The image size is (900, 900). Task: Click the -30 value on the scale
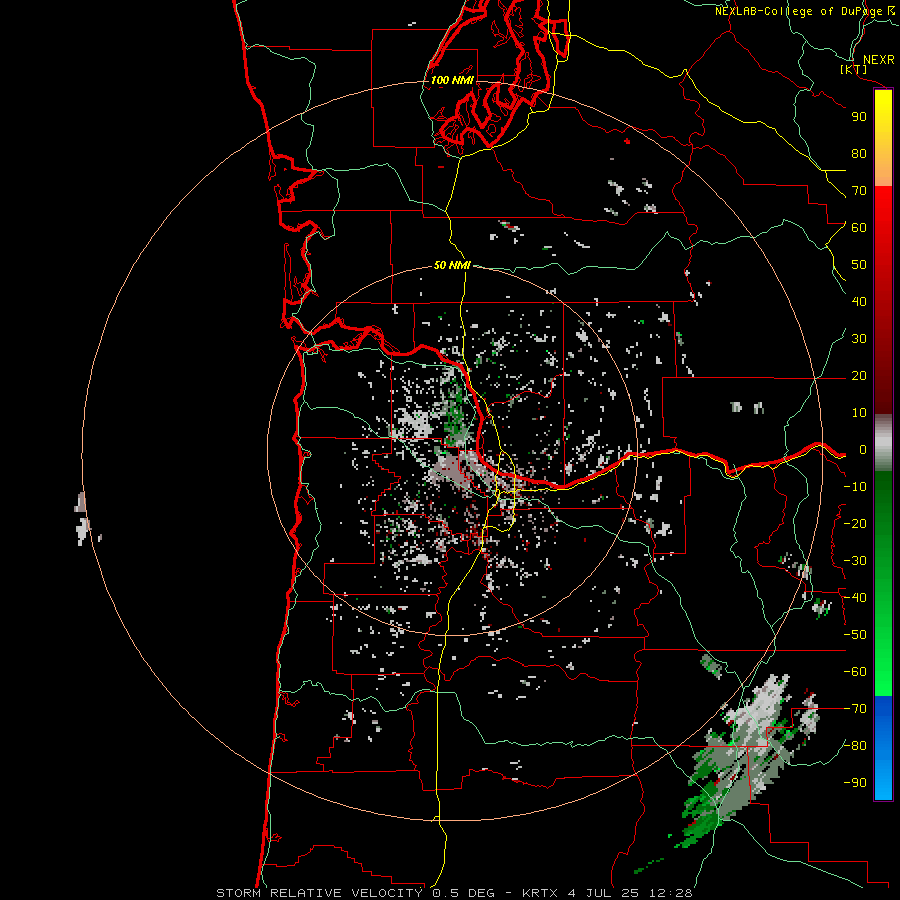click(855, 561)
